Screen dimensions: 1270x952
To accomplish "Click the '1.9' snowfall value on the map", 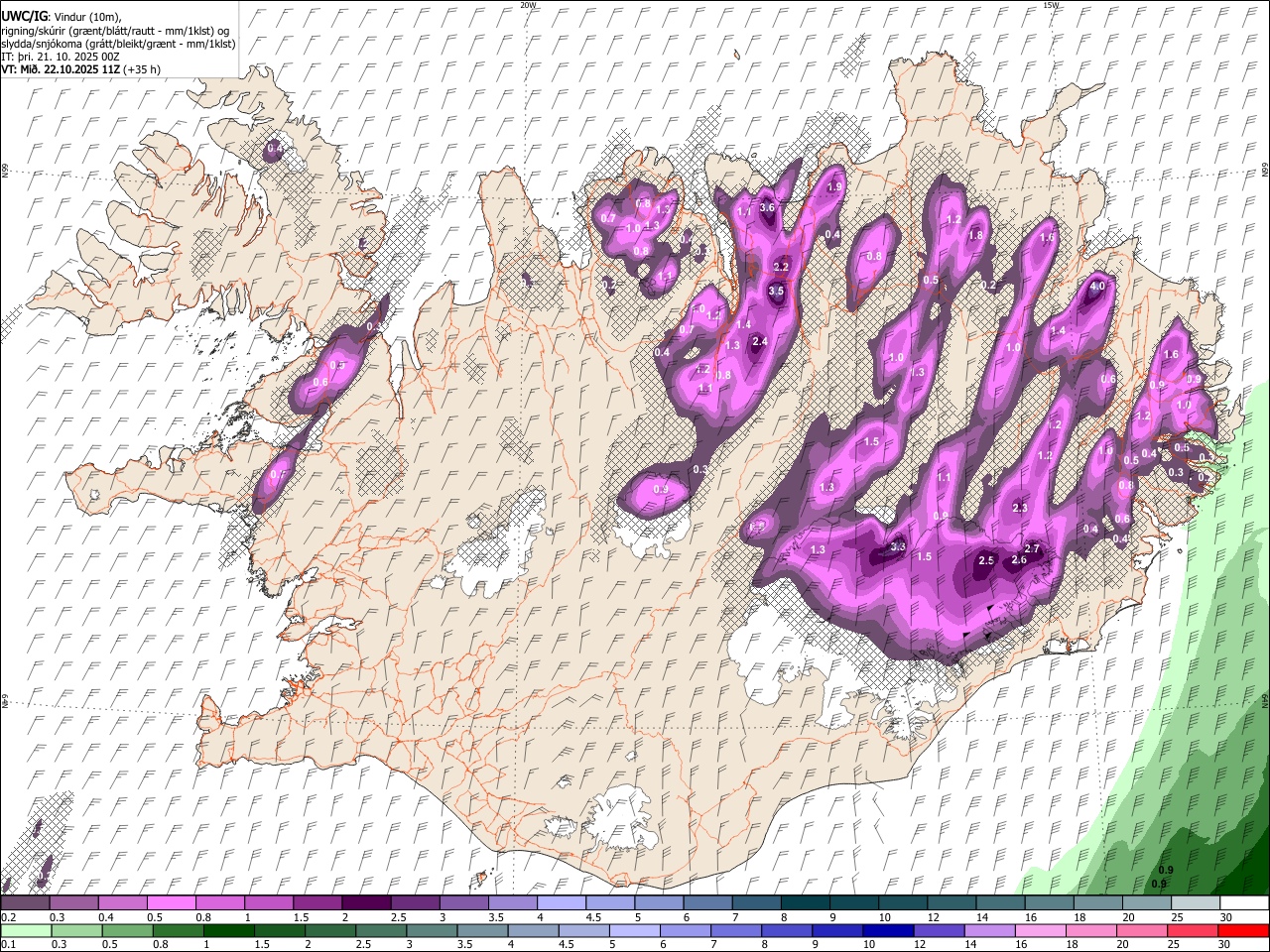I will [x=834, y=186].
